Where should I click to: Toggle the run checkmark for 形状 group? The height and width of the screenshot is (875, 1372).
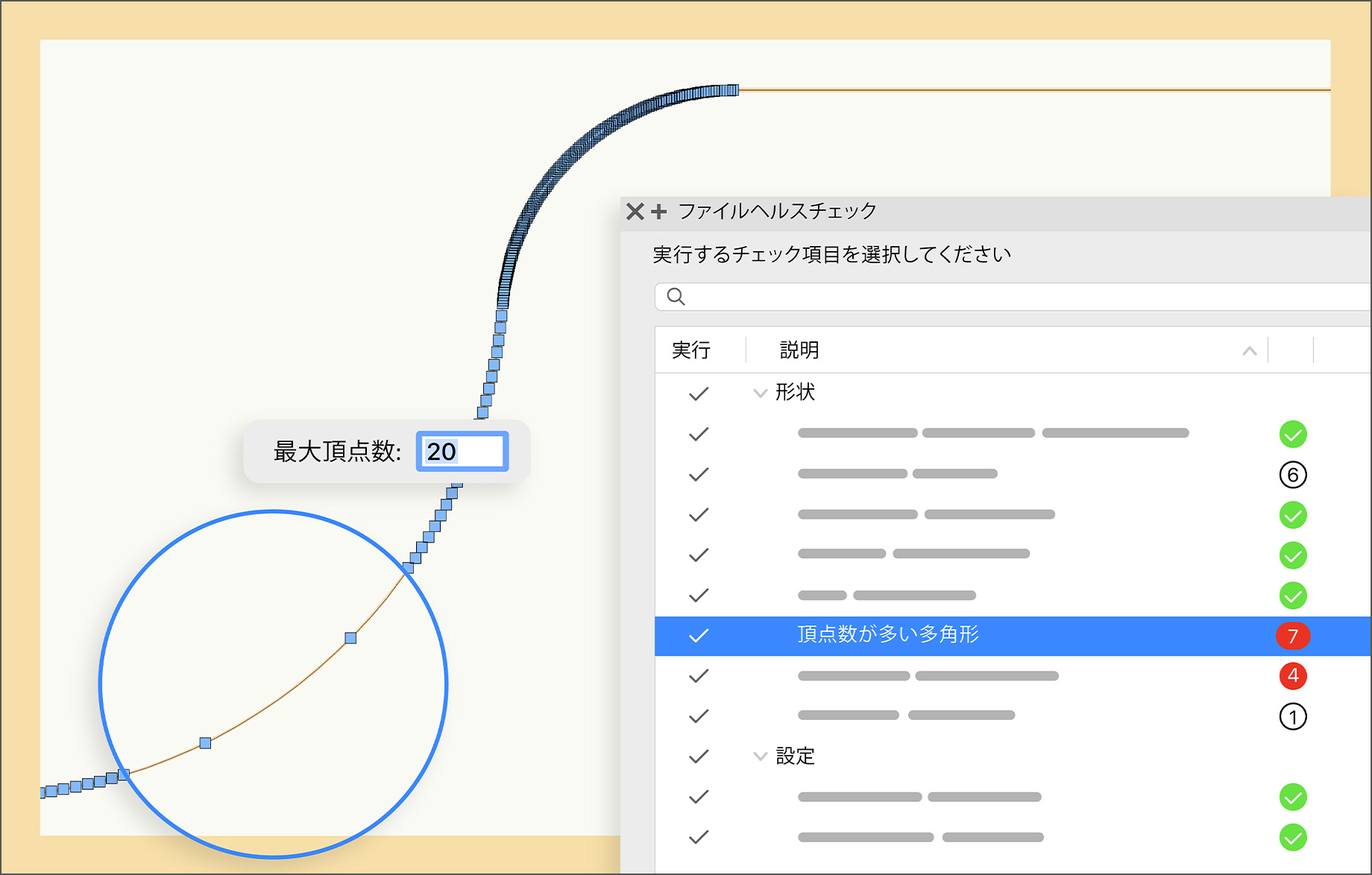coord(699,394)
